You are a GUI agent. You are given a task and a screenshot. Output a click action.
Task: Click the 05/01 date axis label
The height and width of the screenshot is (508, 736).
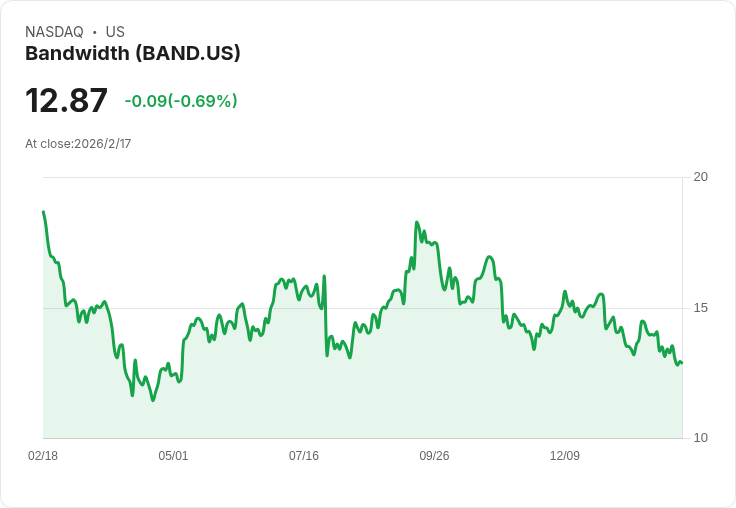[173, 455]
